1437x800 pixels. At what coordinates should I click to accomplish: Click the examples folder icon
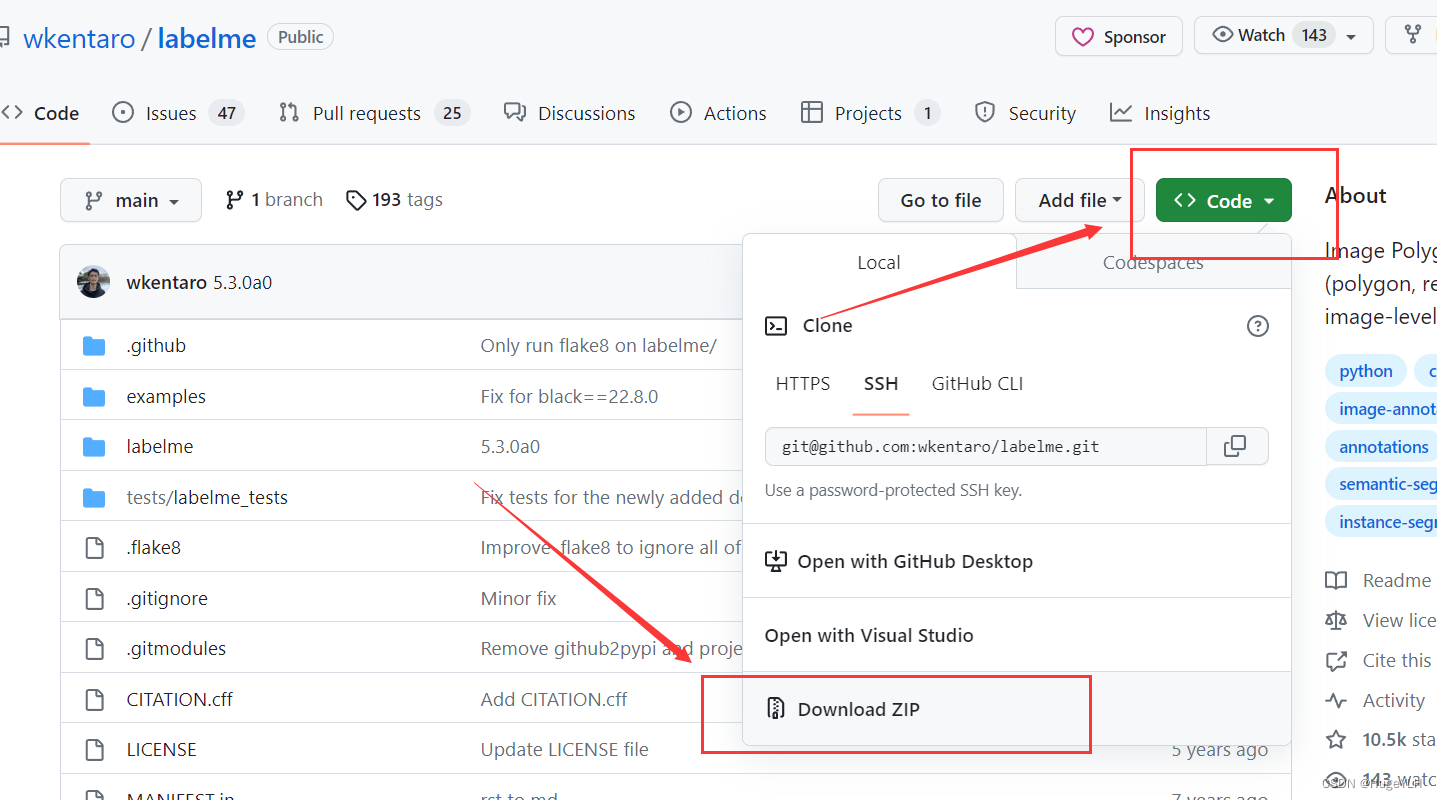(94, 397)
